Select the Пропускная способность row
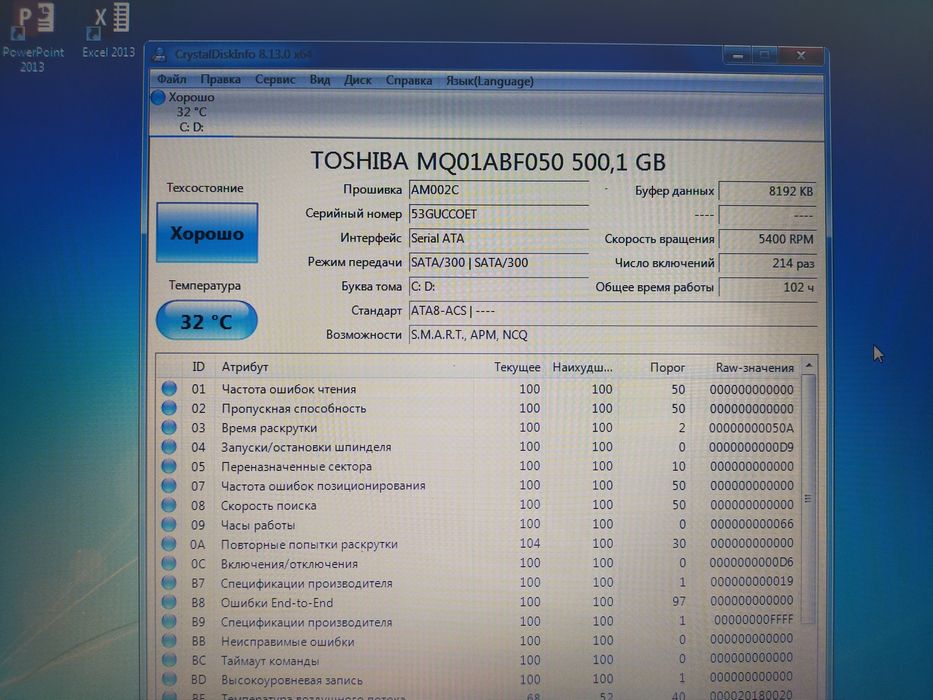Screen dimensions: 933x700 point(478,408)
